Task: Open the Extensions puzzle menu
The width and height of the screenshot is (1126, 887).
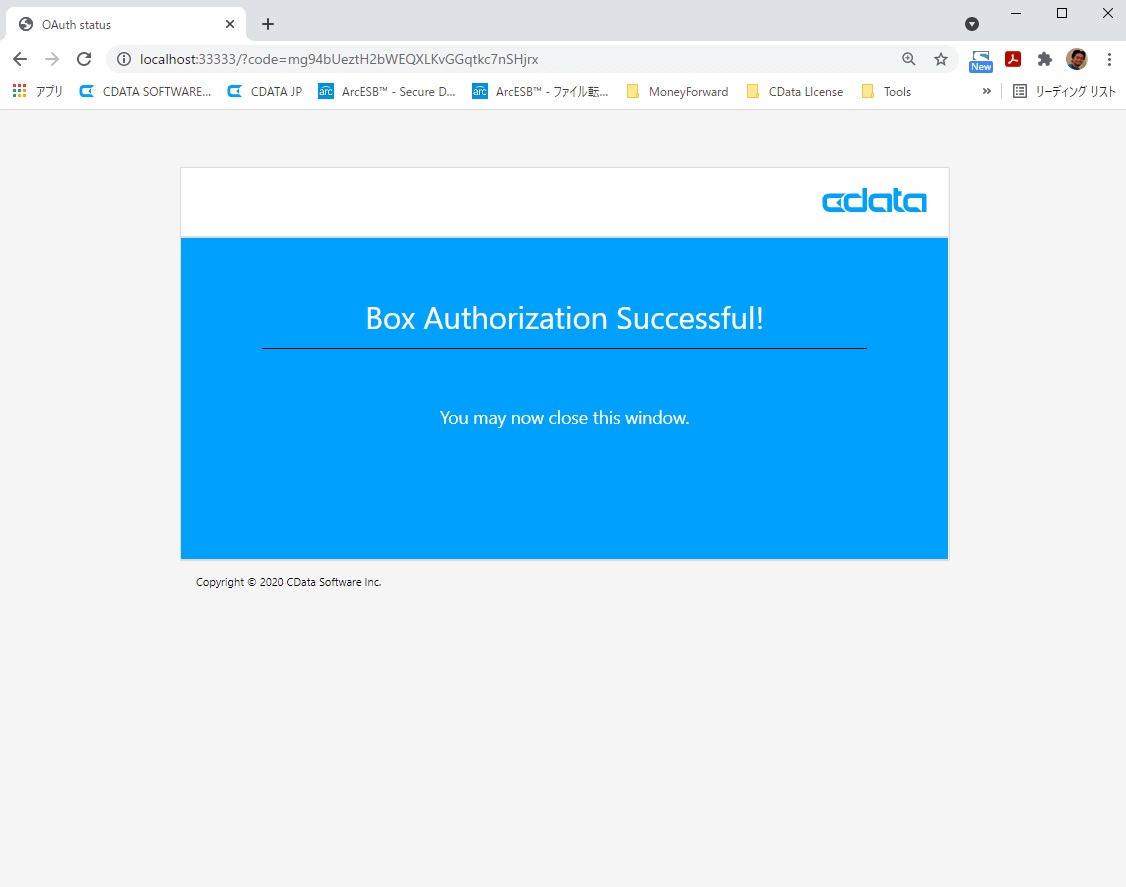Action: [x=1045, y=59]
